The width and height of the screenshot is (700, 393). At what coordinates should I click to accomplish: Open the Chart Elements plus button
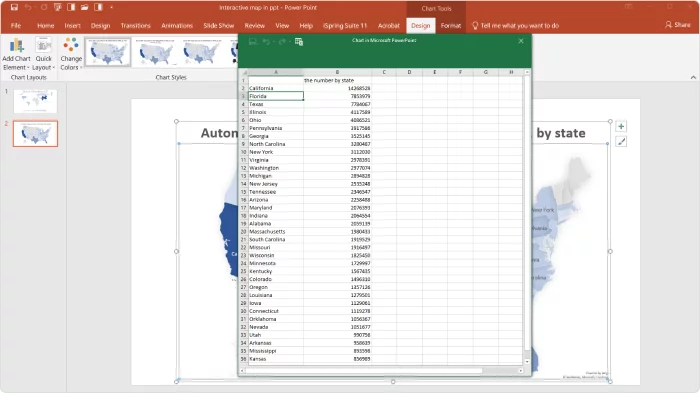pyautogui.click(x=621, y=126)
